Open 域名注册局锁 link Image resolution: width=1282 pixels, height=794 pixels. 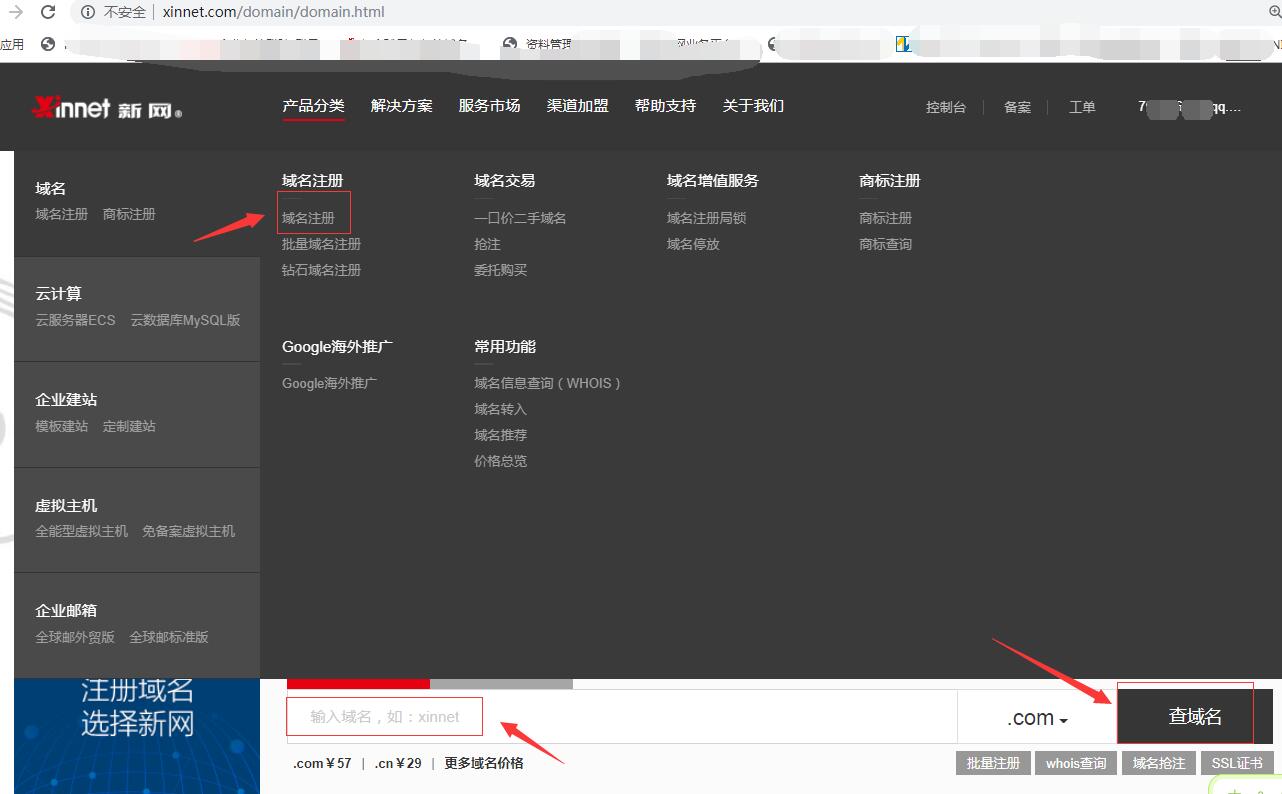(706, 218)
